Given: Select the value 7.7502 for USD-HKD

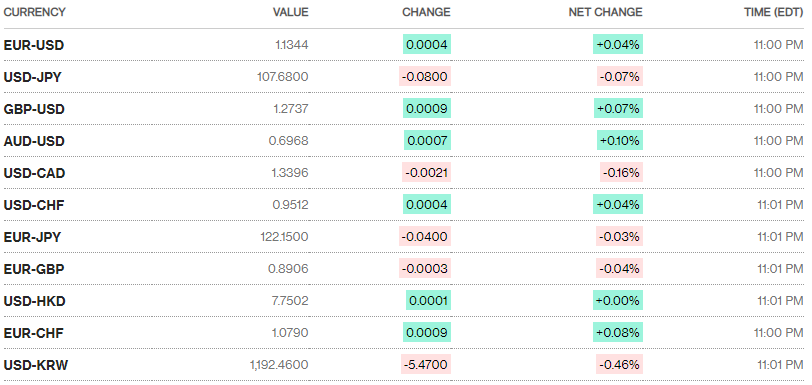Looking at the screenshot, I should (x=291, y=301).
